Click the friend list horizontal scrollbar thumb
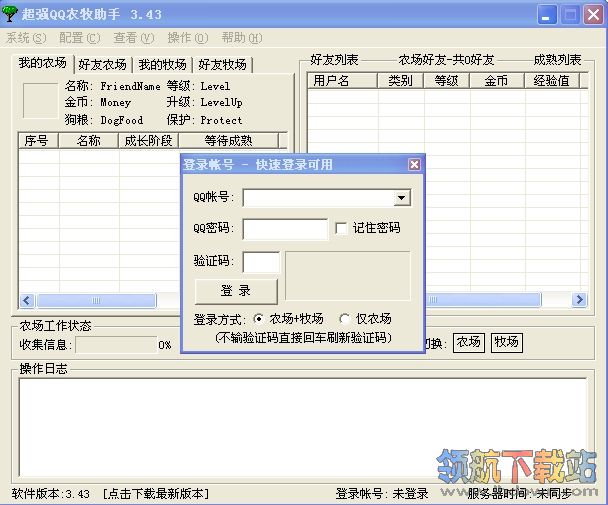The height and width of the screenshot is (505, 608). [483, 300]
